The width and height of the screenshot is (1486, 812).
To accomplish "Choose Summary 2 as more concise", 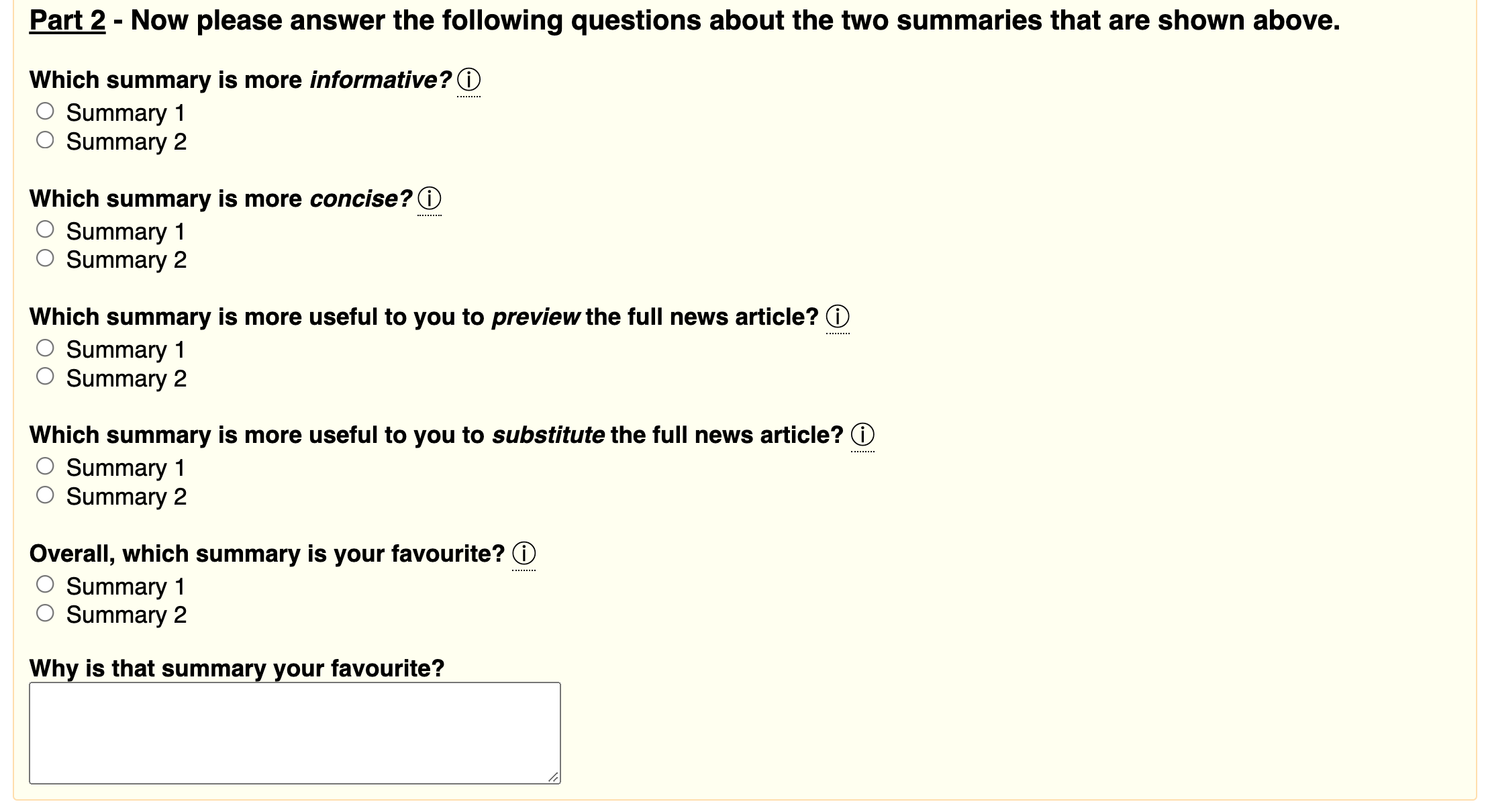I will click(x=45, y=258).
